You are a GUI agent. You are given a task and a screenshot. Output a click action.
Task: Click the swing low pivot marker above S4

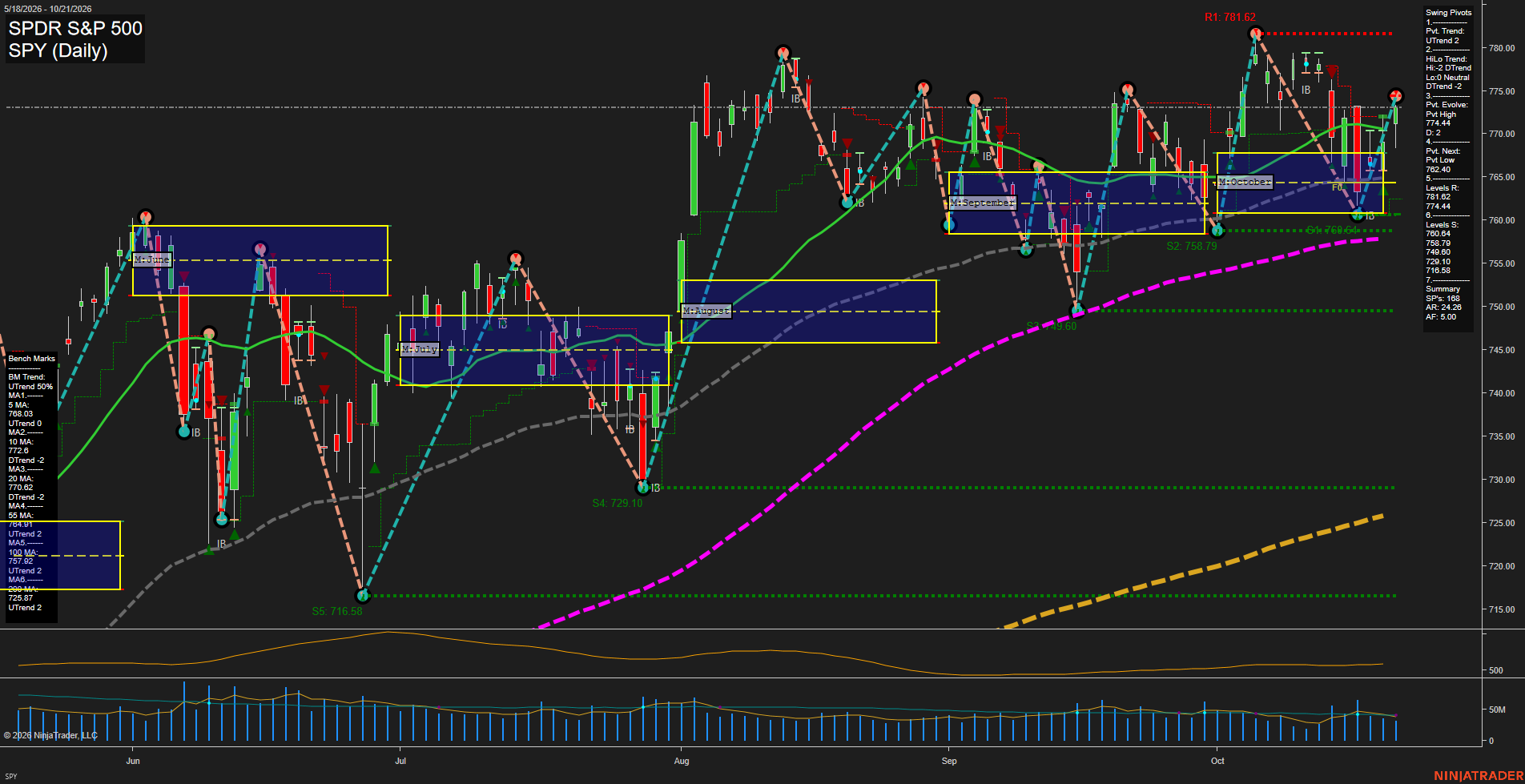(642, 487)
